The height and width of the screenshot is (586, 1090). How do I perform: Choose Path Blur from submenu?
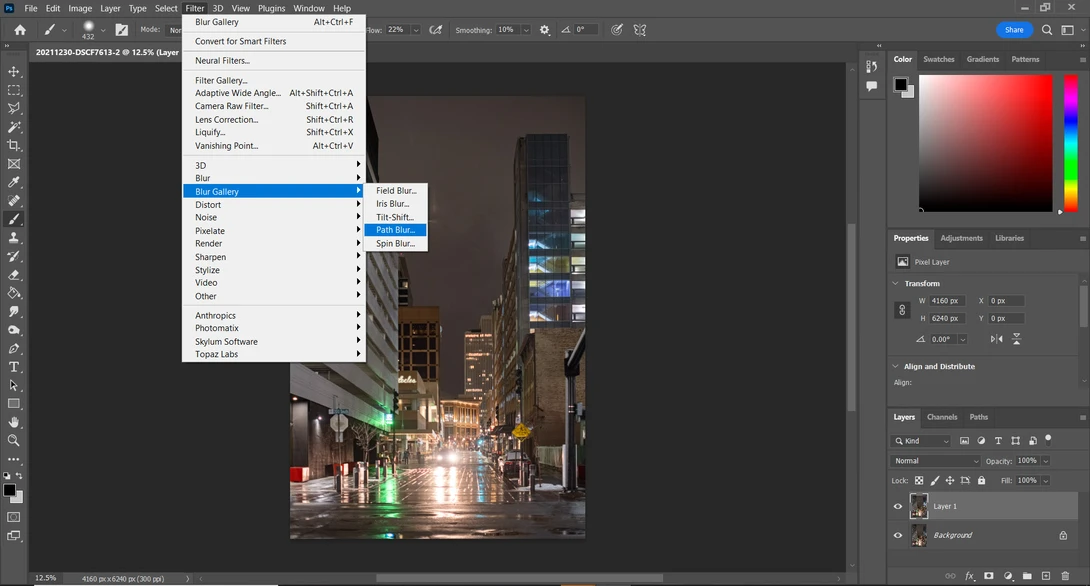coord(396,230)
